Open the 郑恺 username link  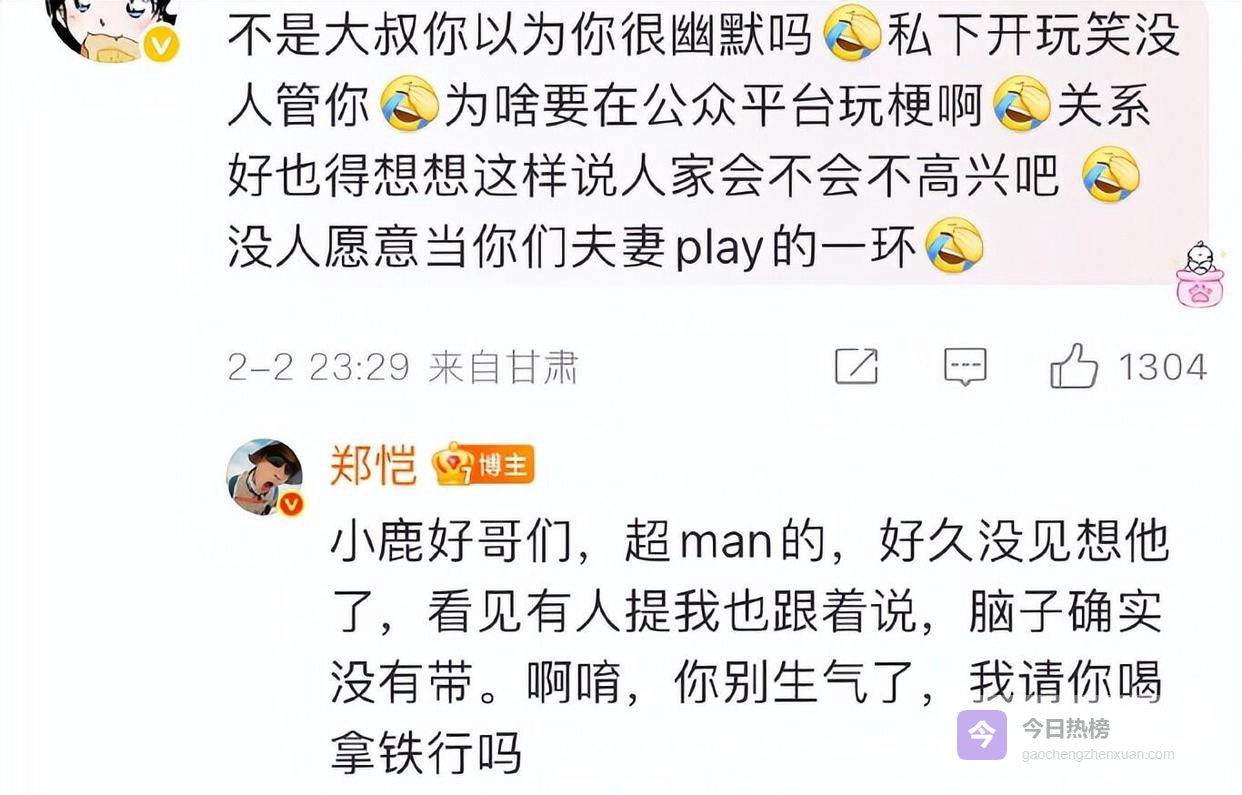373,466
